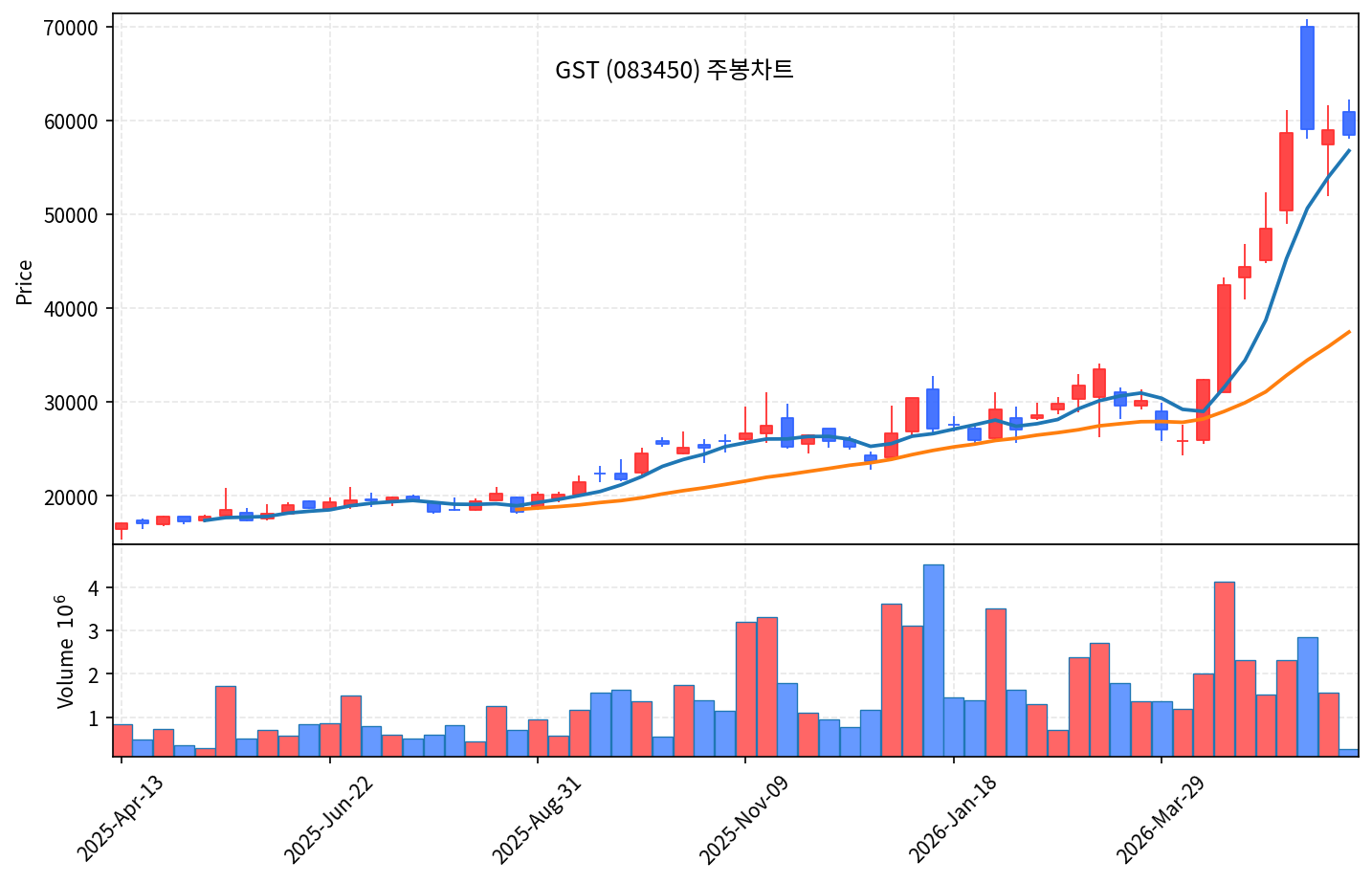
Task: Click the 50000 price tick label
Action: 73,215
